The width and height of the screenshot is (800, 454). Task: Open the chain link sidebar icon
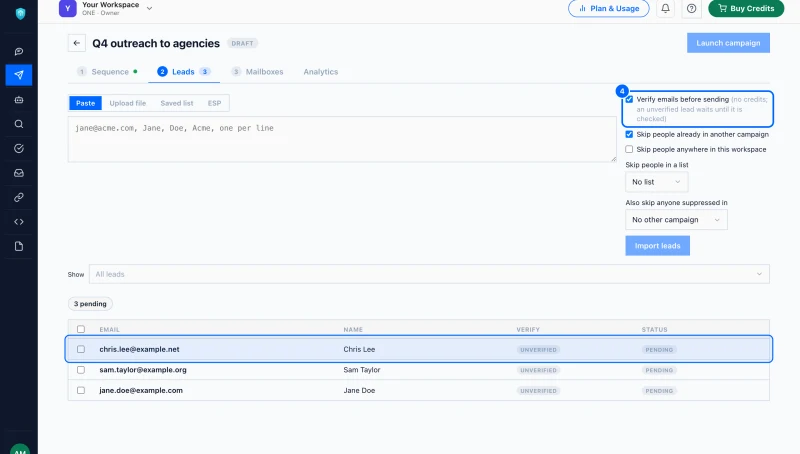coord(19,197)
